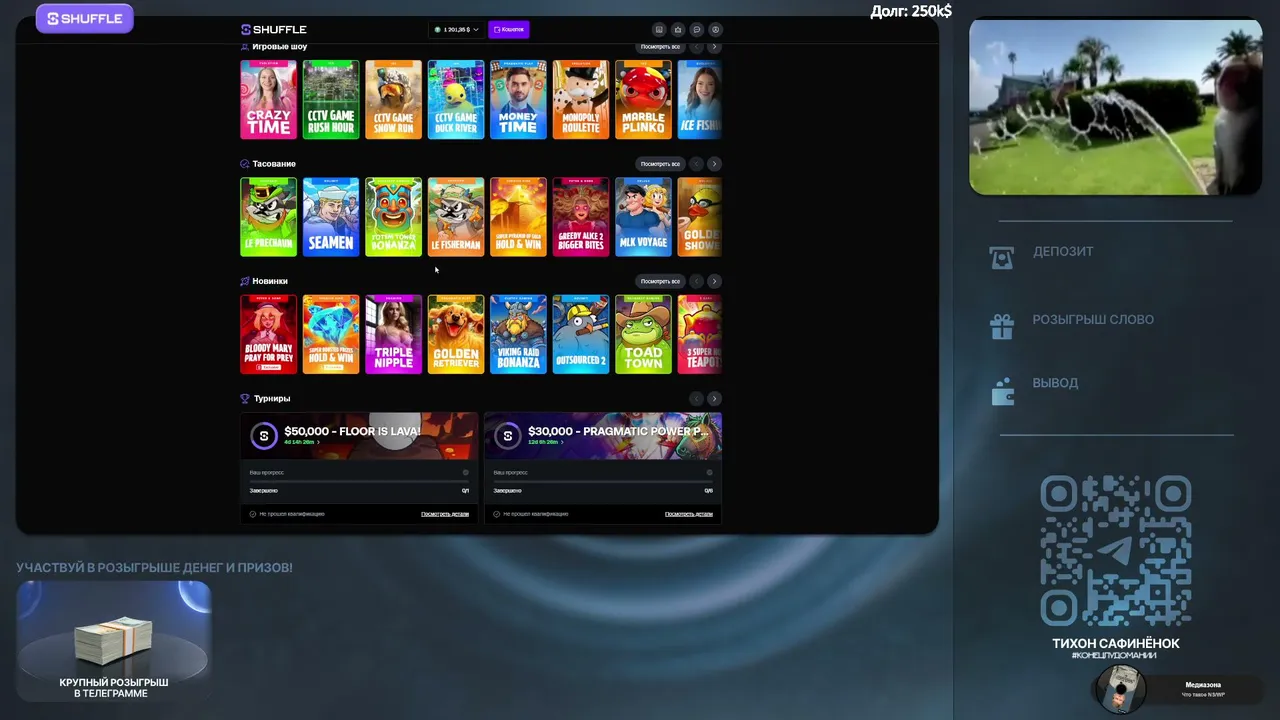The width and height of the screenshot is (1280, 720).
Task: Click the Новинки section heading
Action: [270, 281]
